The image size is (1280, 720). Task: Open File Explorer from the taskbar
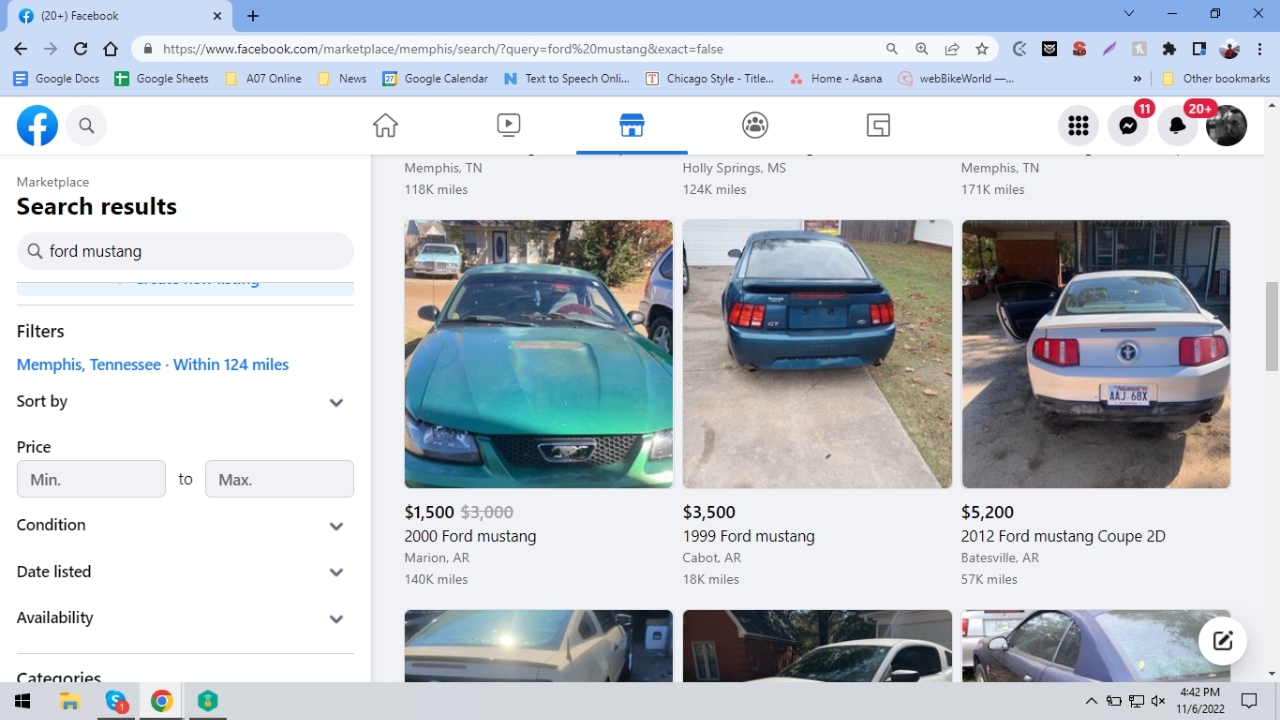tap(69, 701)
